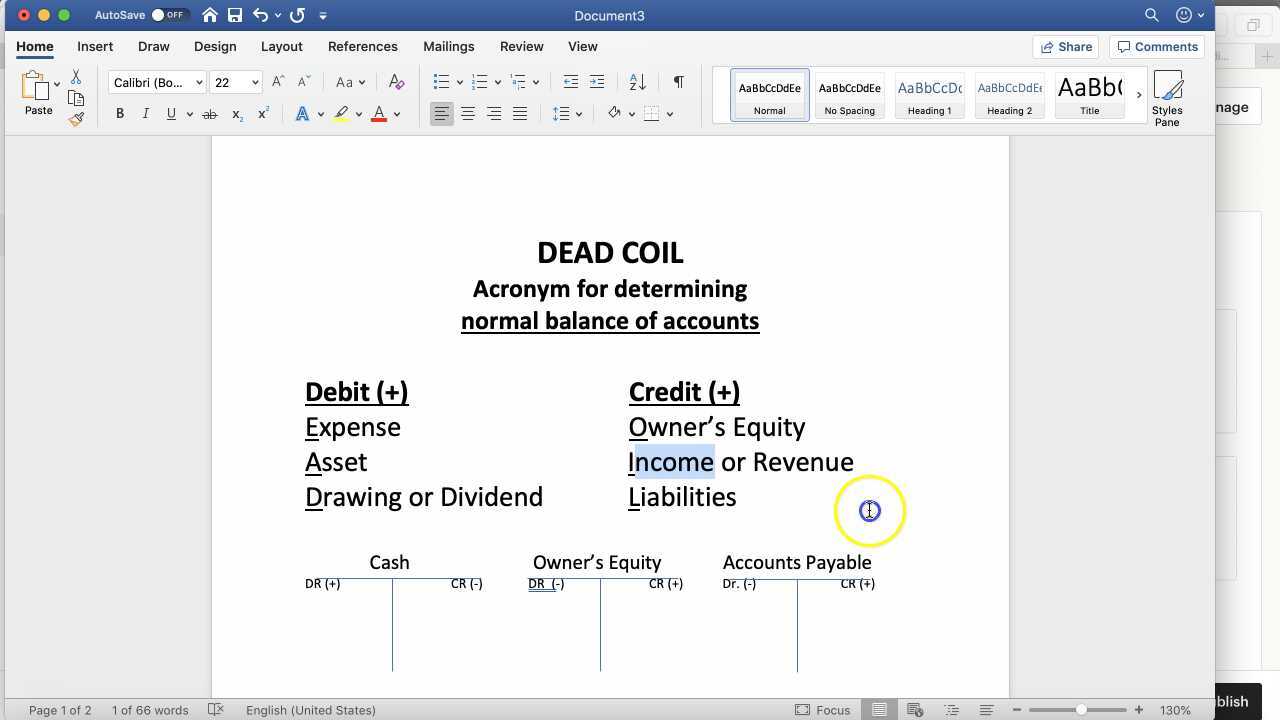Click the Clear Formatting icon
This screenshot has height=720, width=1280.
tap(396, 82)
